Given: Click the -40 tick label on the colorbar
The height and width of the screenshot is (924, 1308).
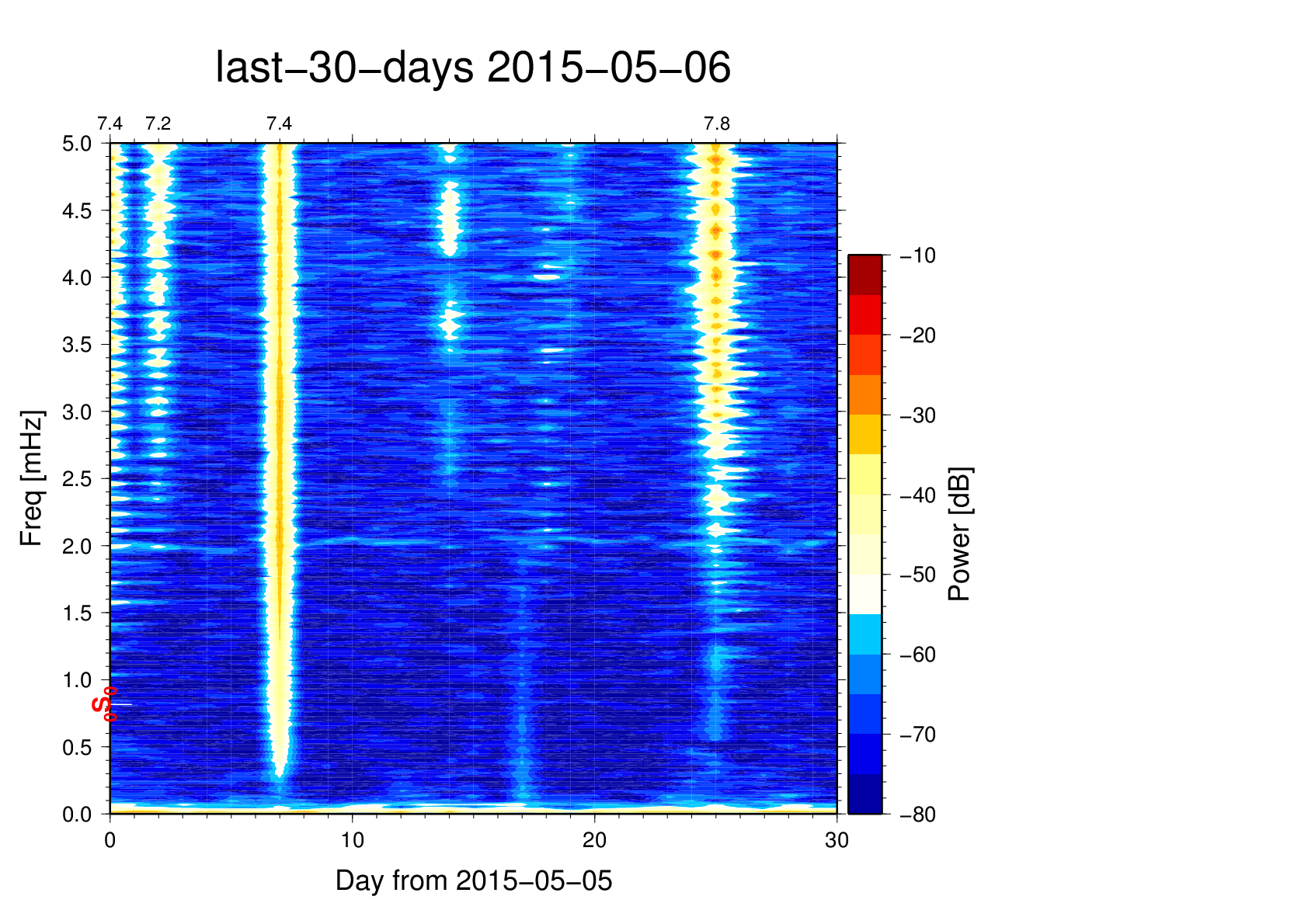Looking at the screenshot, I should (917, 495).
